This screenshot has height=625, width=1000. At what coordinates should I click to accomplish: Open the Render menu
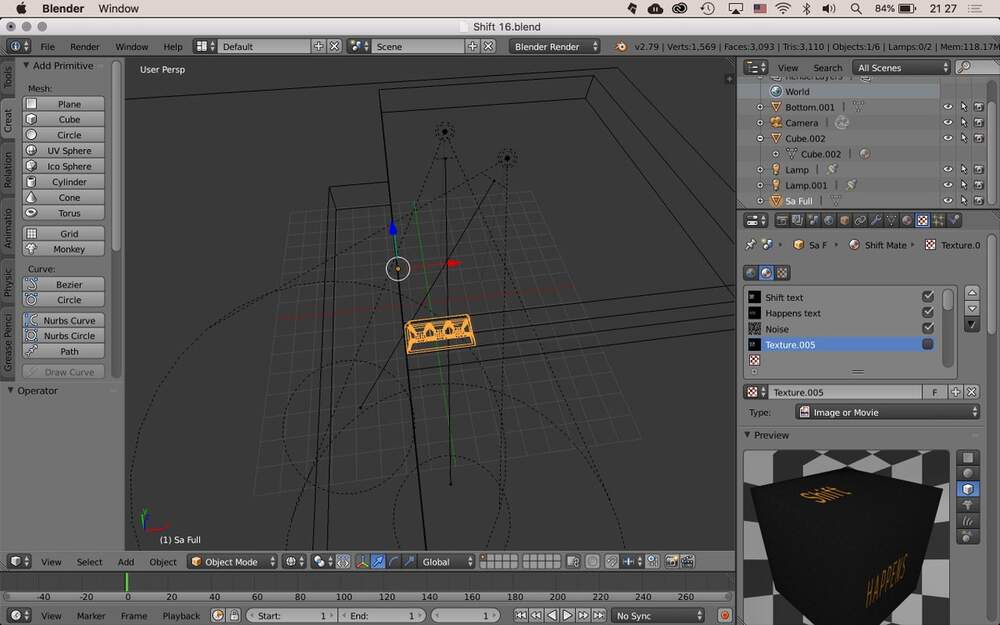tap(85, 47)
